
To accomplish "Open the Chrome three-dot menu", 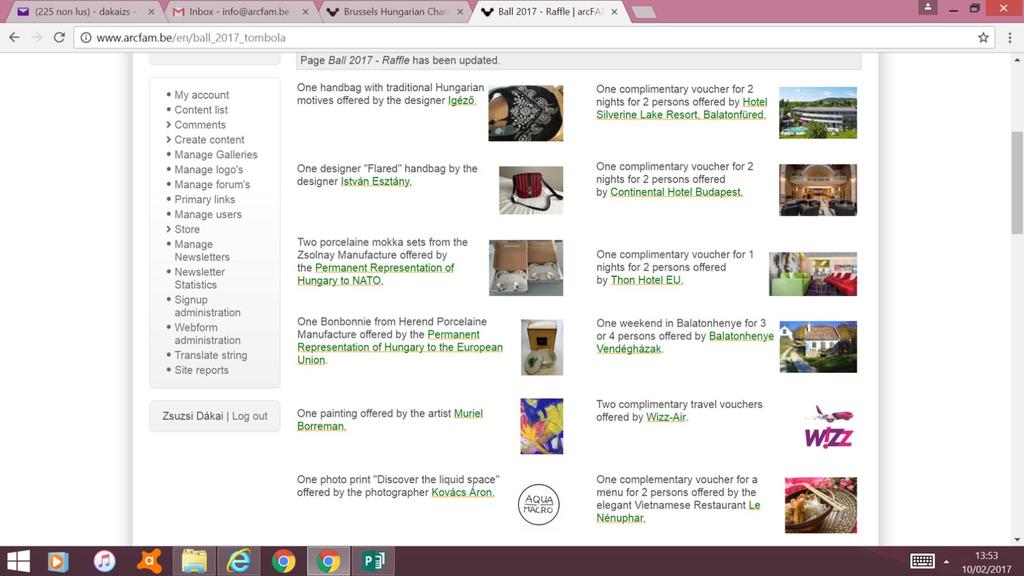I will pyautogui.click(x=1010, y=38).
